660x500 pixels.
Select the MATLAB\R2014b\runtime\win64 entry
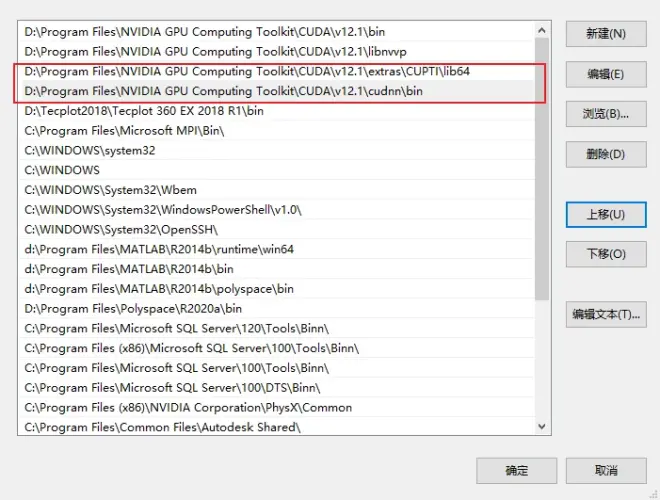tap(276, 250)
